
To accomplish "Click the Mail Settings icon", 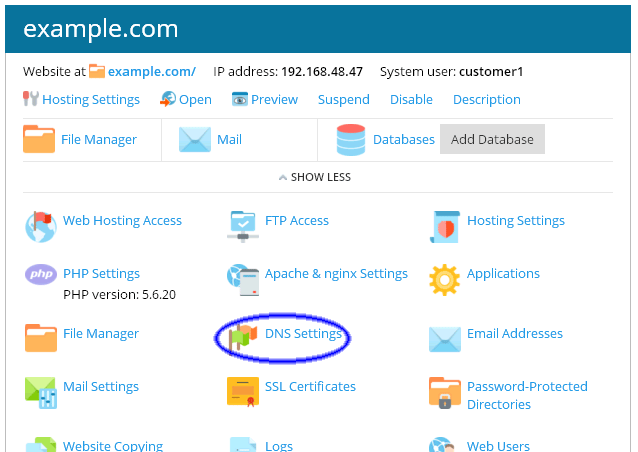I will point(41,390).
